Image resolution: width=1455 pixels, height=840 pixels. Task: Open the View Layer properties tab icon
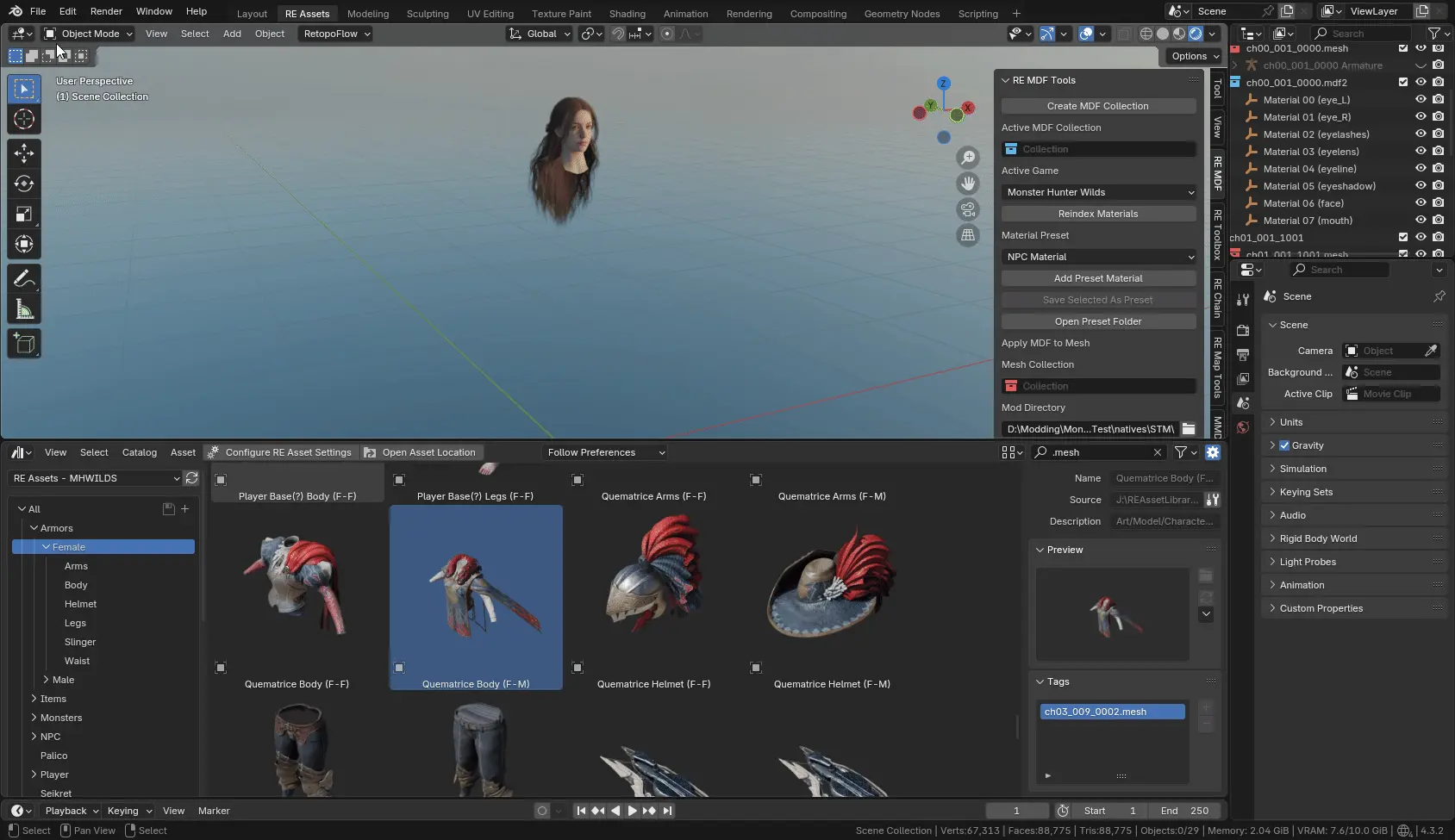click(x=1242, y=379)
